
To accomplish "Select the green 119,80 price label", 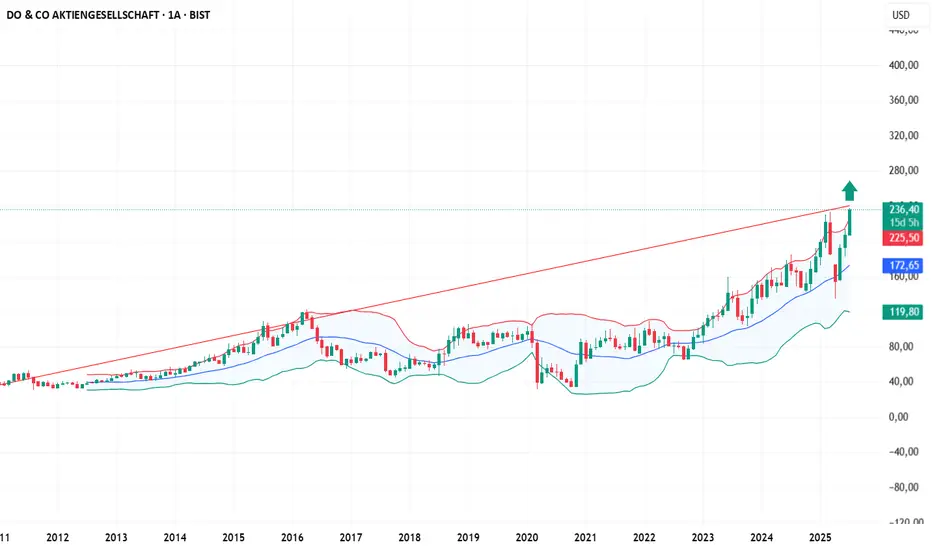I will tap(903, 312).
